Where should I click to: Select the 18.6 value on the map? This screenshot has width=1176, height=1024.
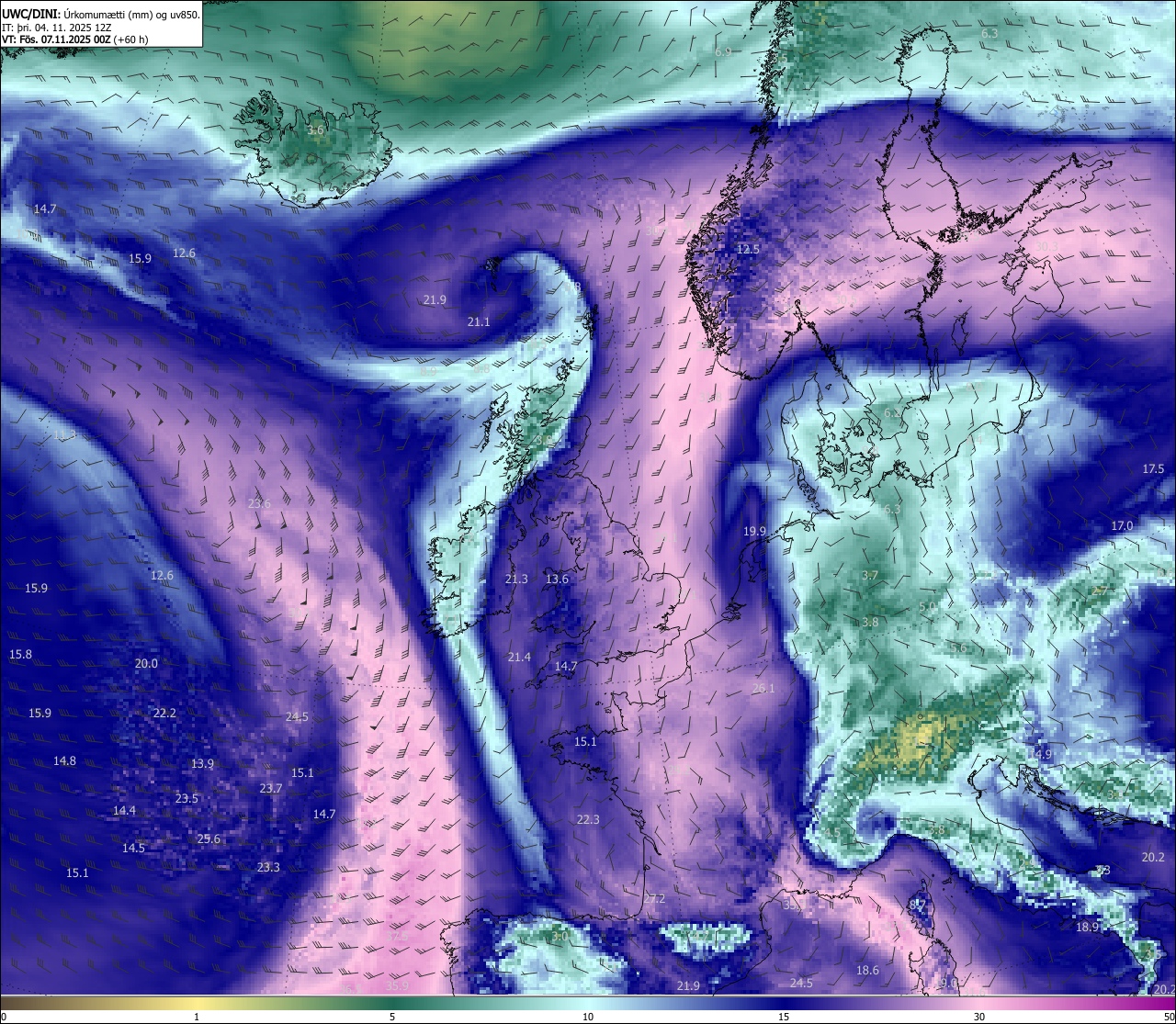(x=867, y=971)
